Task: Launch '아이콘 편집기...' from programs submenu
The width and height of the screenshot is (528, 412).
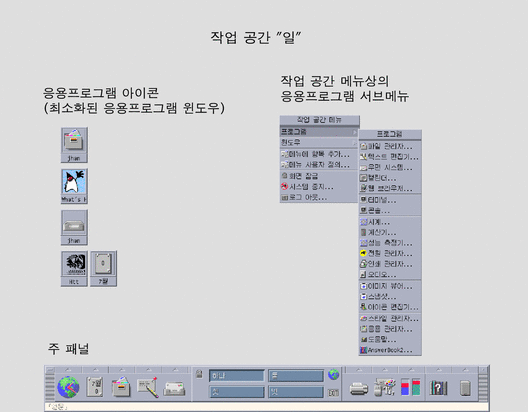Action: (x=390, y=307)
